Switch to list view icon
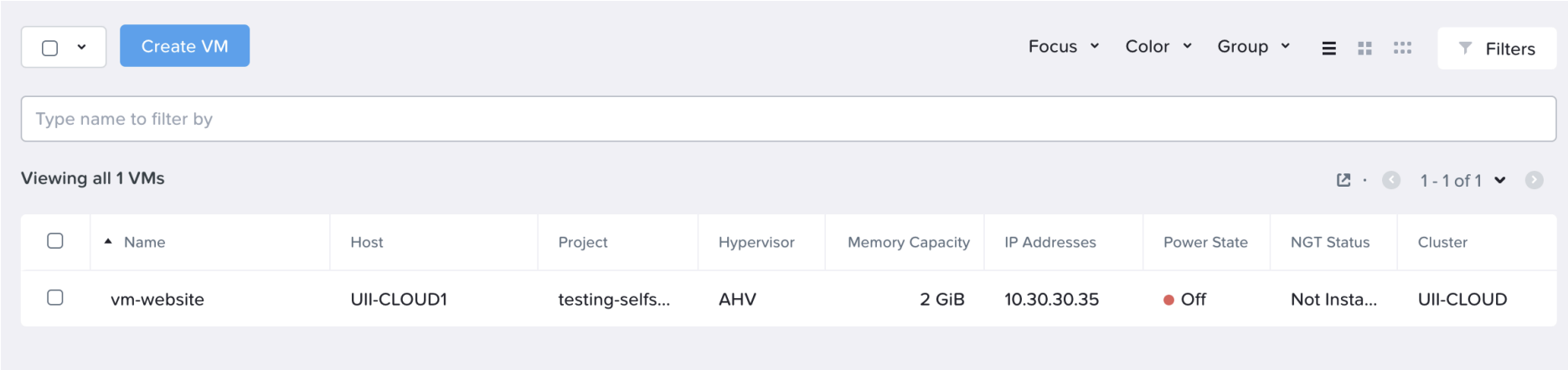 pyautogui.click(x=1328, y=49)
